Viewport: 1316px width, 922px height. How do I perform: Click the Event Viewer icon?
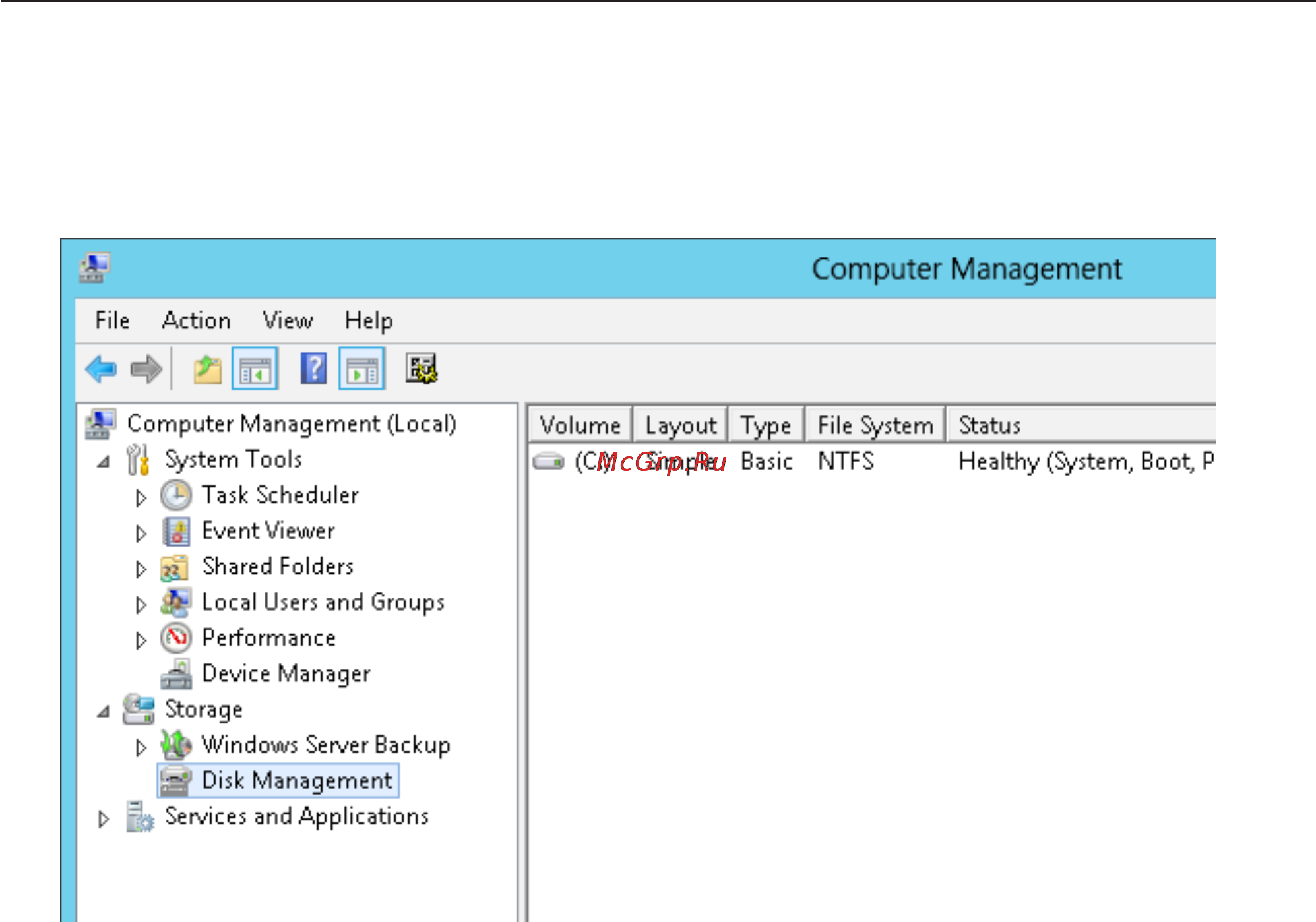[176, 531]
